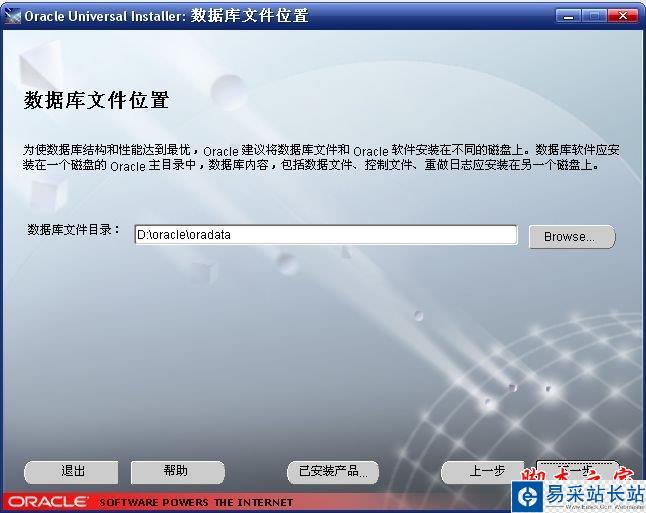Open help via 帮助 button
The width and height of the screenshot is (646, 513).
pyautogui.click(x=178, y=472)
